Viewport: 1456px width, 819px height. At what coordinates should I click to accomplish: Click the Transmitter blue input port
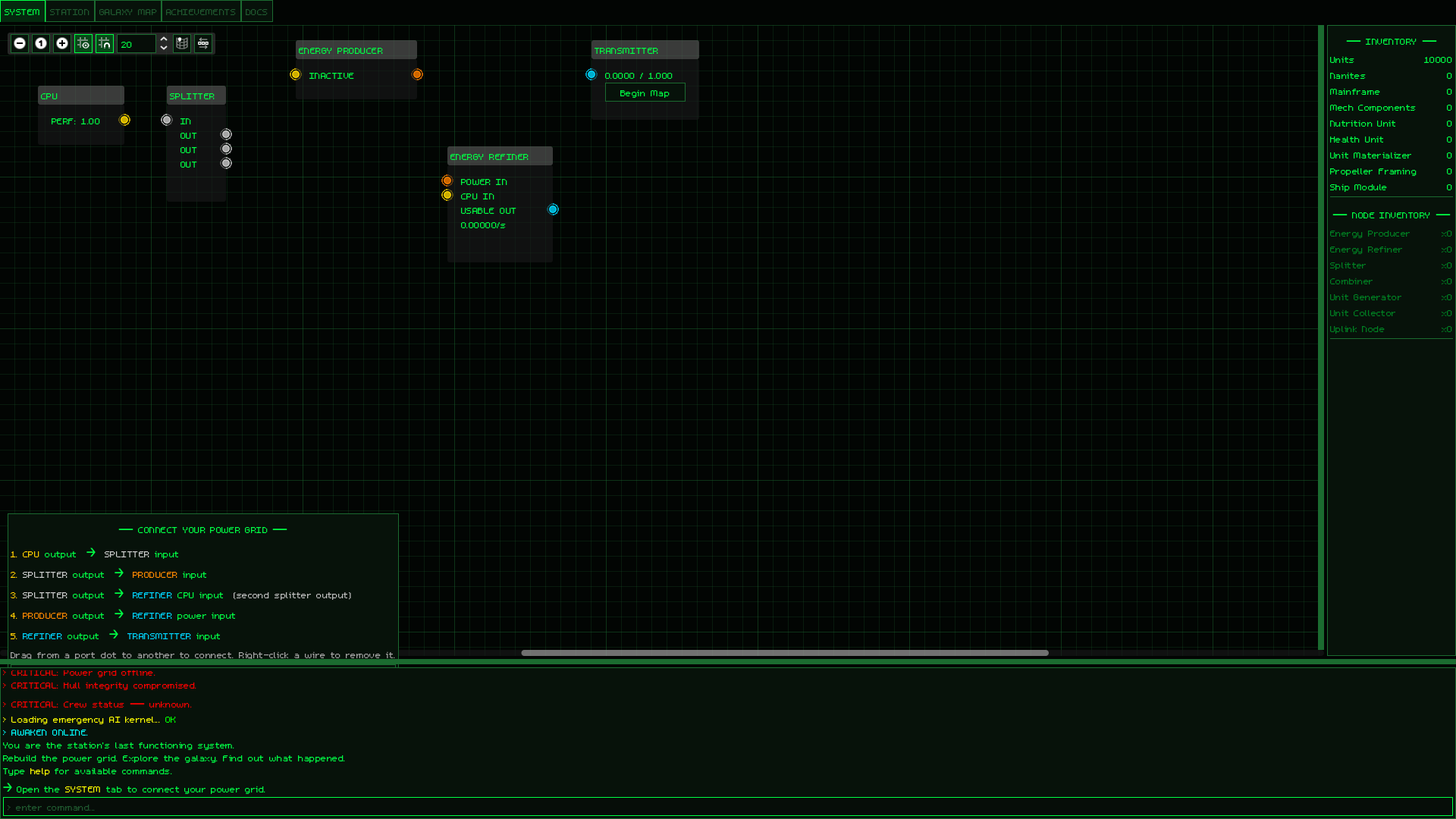(591, 74)
